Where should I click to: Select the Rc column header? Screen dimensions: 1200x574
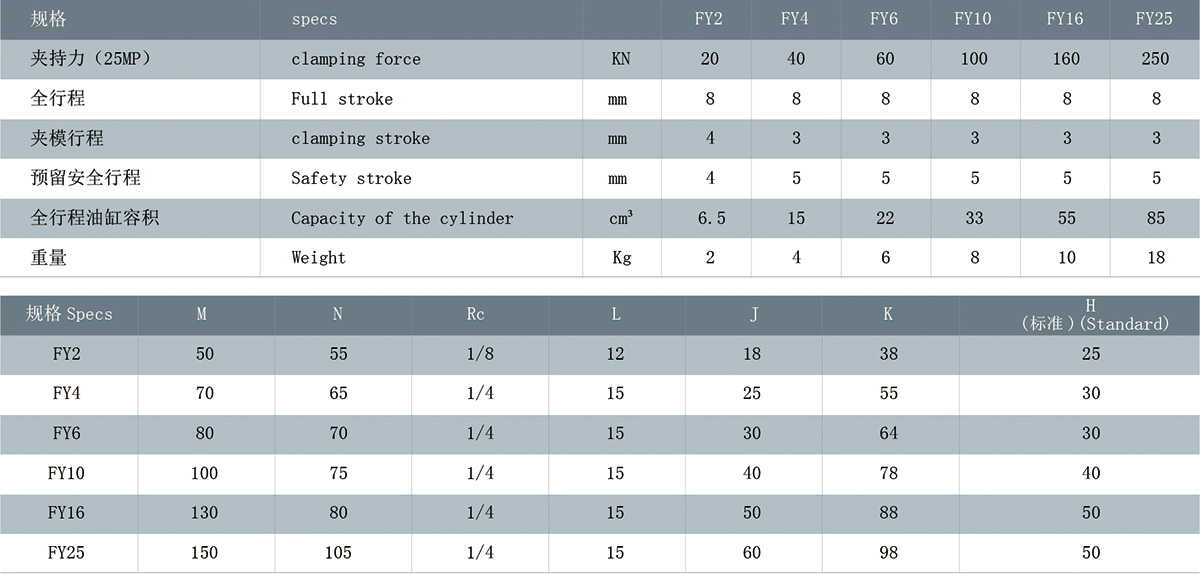click(476, 314)
